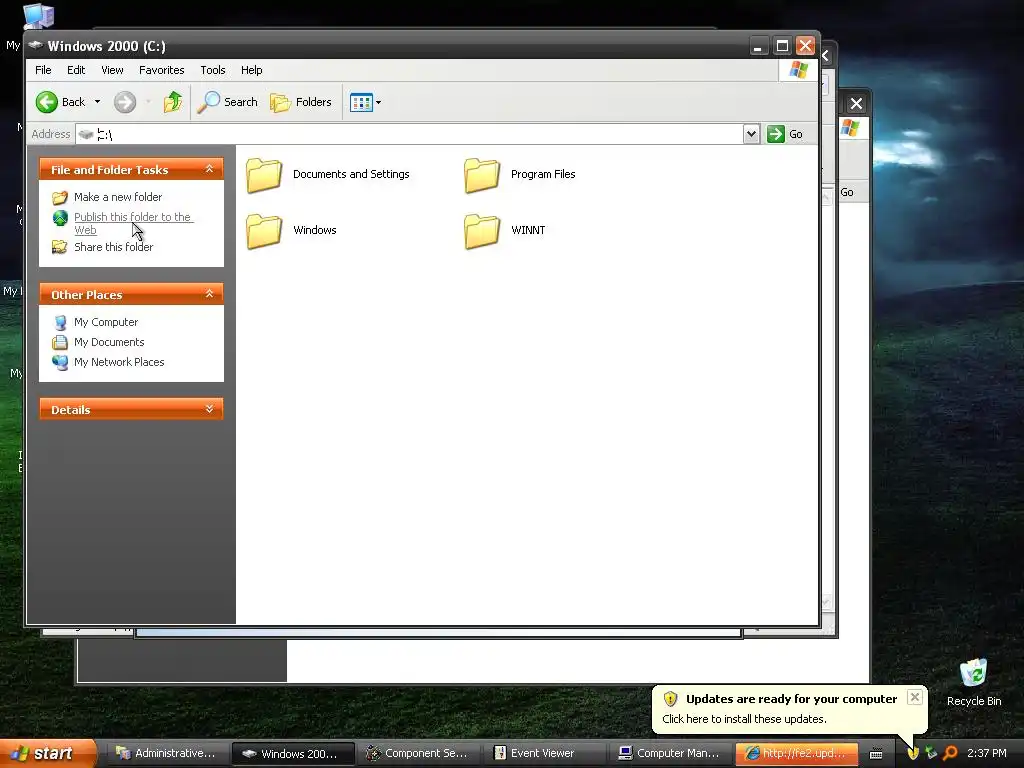Viewport: 1024px width, 768px height.
Task: Switch to Computer Management taskbar button
Action: [x=669, y=753]
